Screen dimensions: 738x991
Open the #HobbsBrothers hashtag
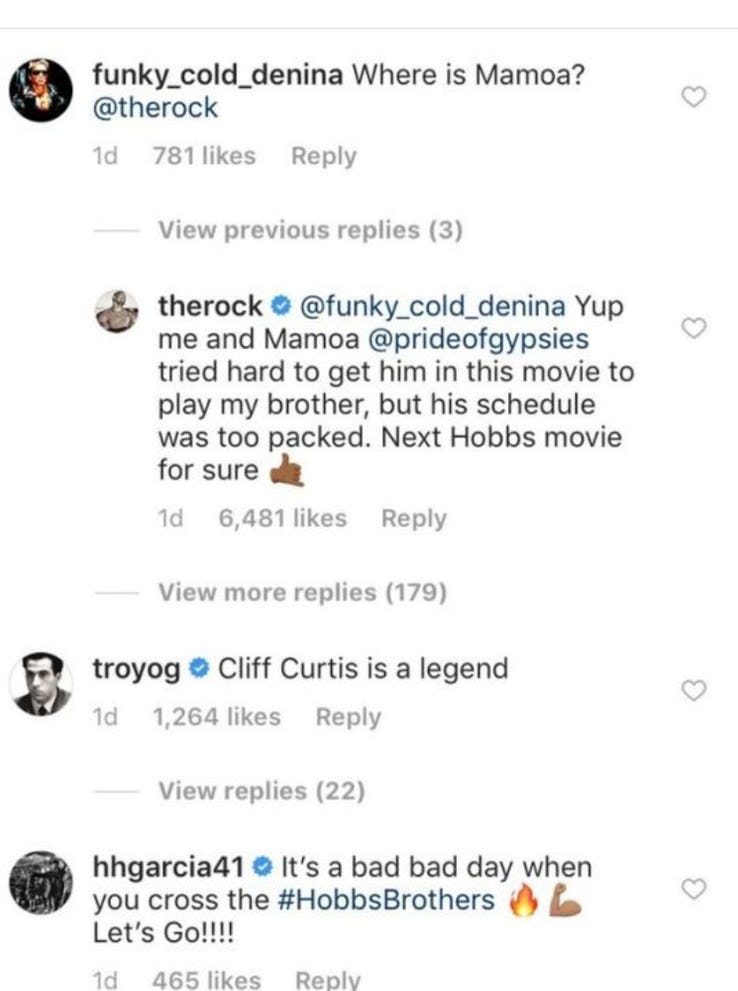click(x=385, y=900)
